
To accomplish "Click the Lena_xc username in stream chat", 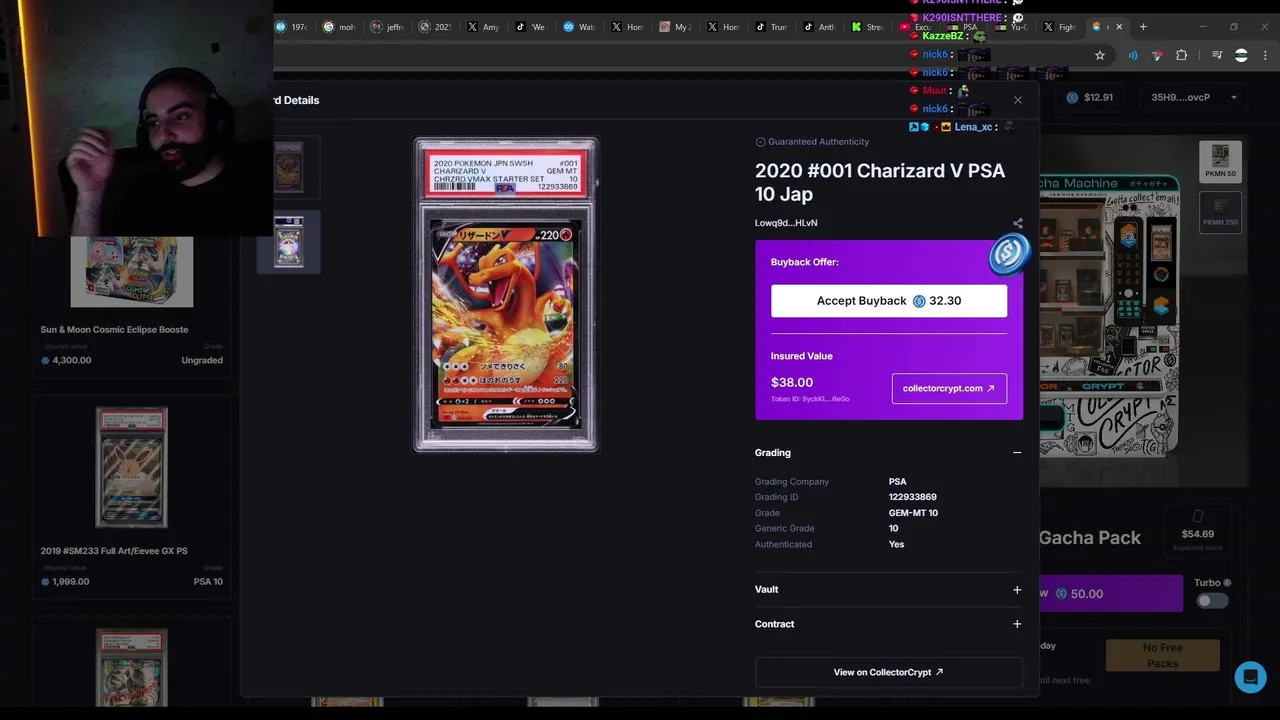I will click(x=973, y=127).
